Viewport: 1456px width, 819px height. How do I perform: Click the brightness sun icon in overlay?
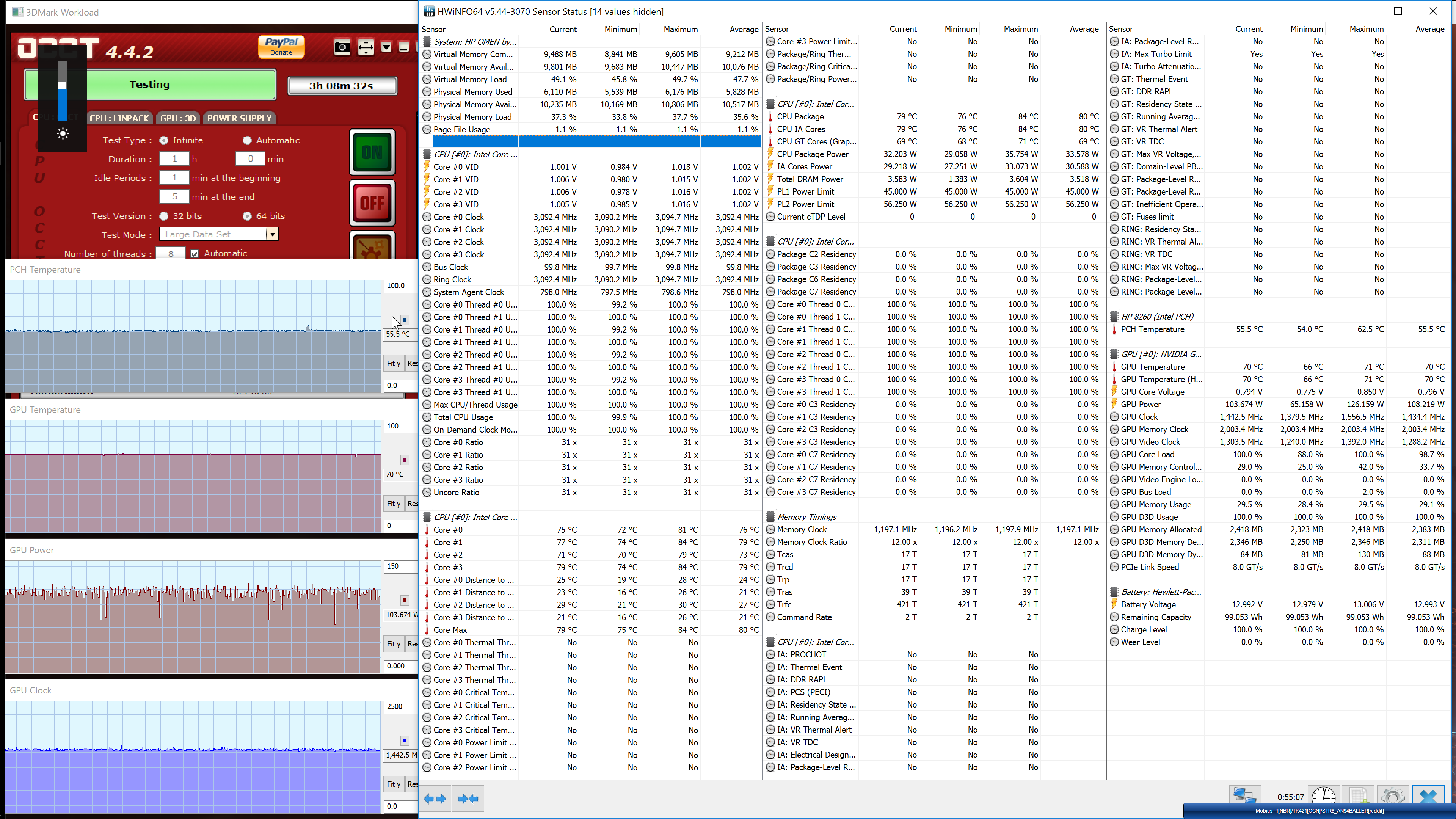(x=63, y=134)
